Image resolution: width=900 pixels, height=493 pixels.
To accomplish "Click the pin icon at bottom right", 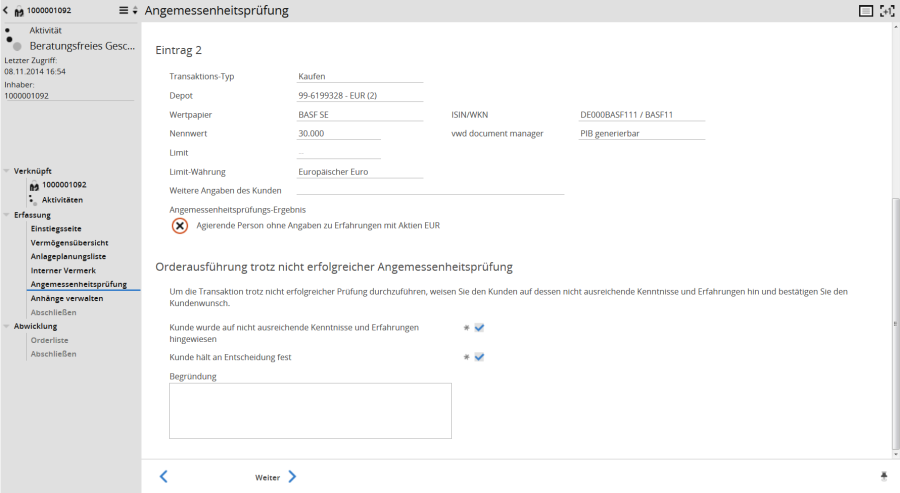I will click(883, 477).
